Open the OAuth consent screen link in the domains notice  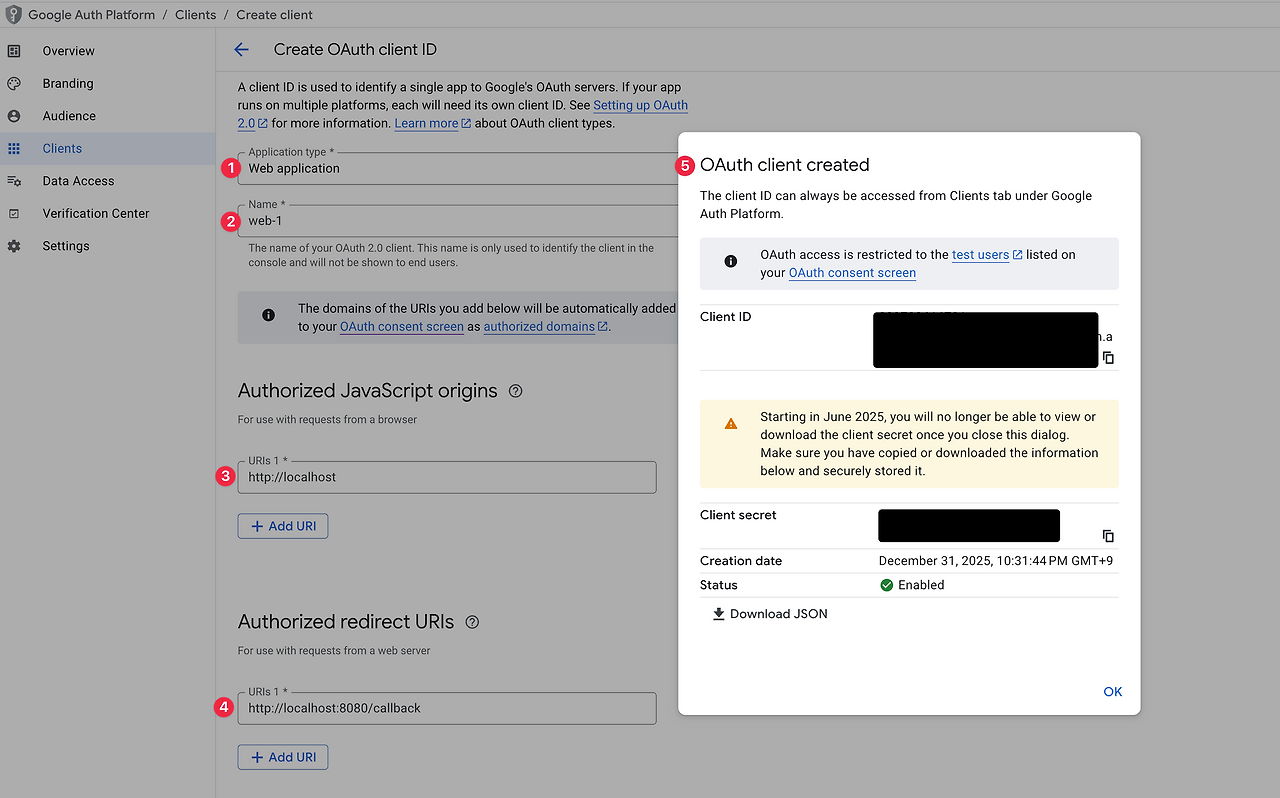(x=402, y=327)
